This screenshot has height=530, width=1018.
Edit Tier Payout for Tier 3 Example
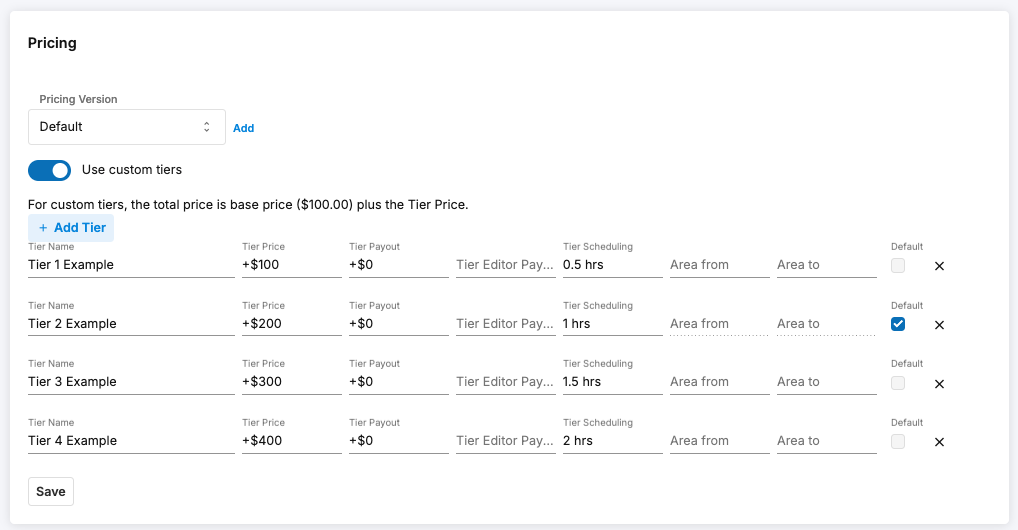pos(399,382)
